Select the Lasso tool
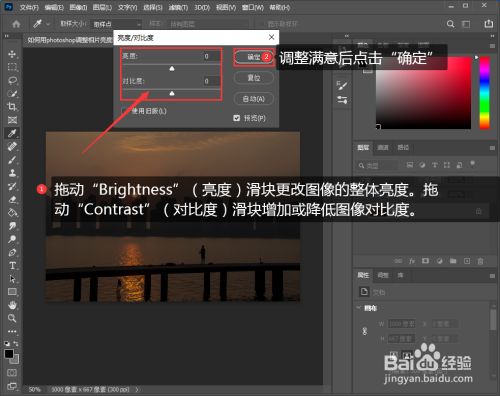Screen dimensions: 500x396 [x=12, y=80]
